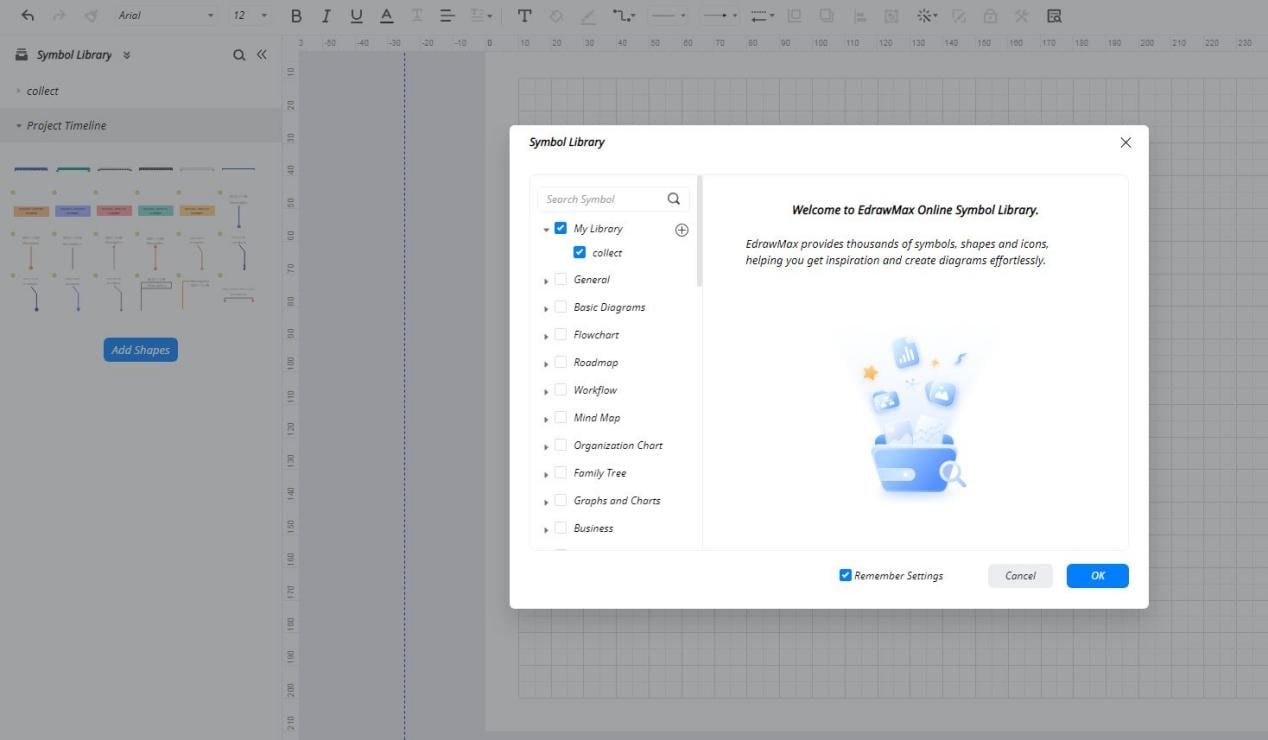Image resolution: width=1268 pixels, height=740 pixels.
Task: Expand the Flowchart category arrow
Action: [x=546, y=336]
